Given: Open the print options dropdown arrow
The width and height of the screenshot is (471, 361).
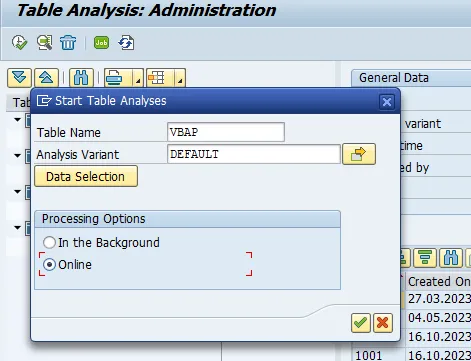Looking at the screenshot, I should (138, 78).
